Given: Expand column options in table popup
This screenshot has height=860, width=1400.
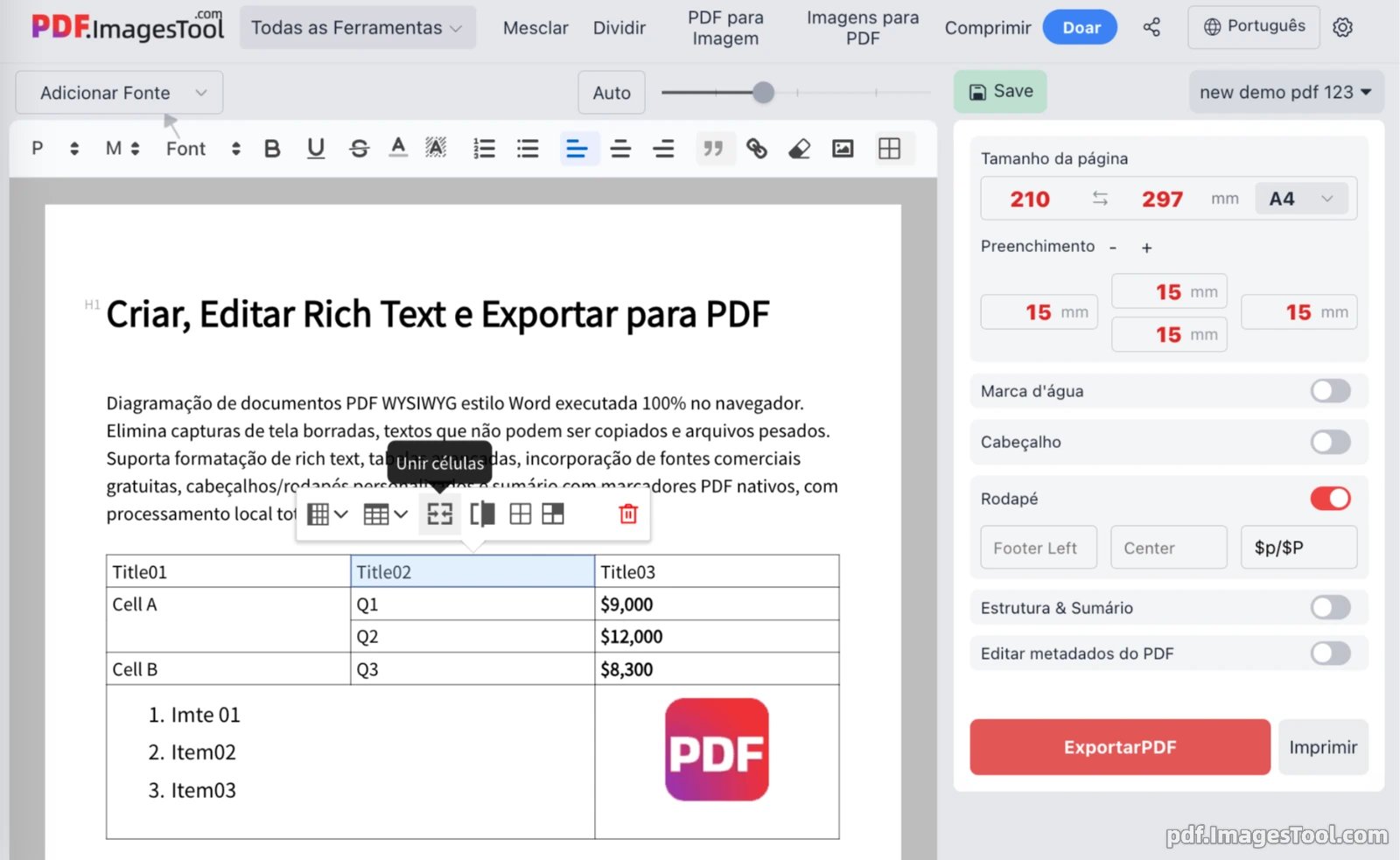Looking at the screenshot, I should coord(327,514).
